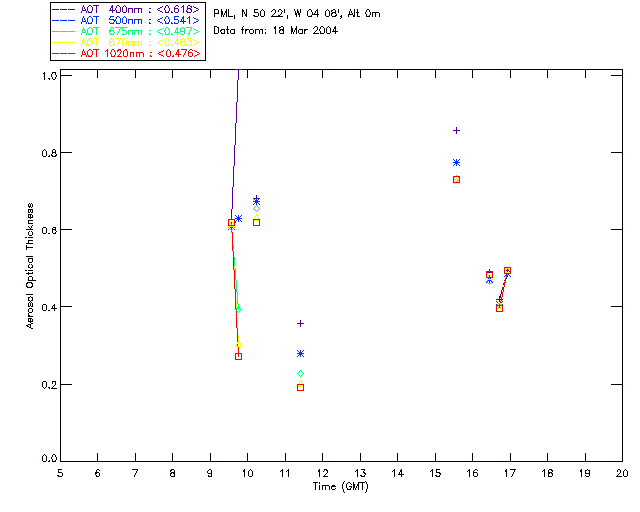Click the yellow triangle marker near 0.30 thickness

pyautogui.click(x=239, y=345)
